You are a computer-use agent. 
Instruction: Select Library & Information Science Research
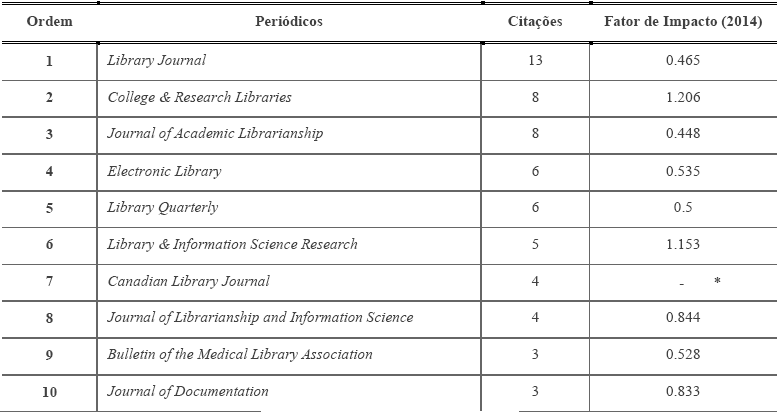tap(232, 245)
